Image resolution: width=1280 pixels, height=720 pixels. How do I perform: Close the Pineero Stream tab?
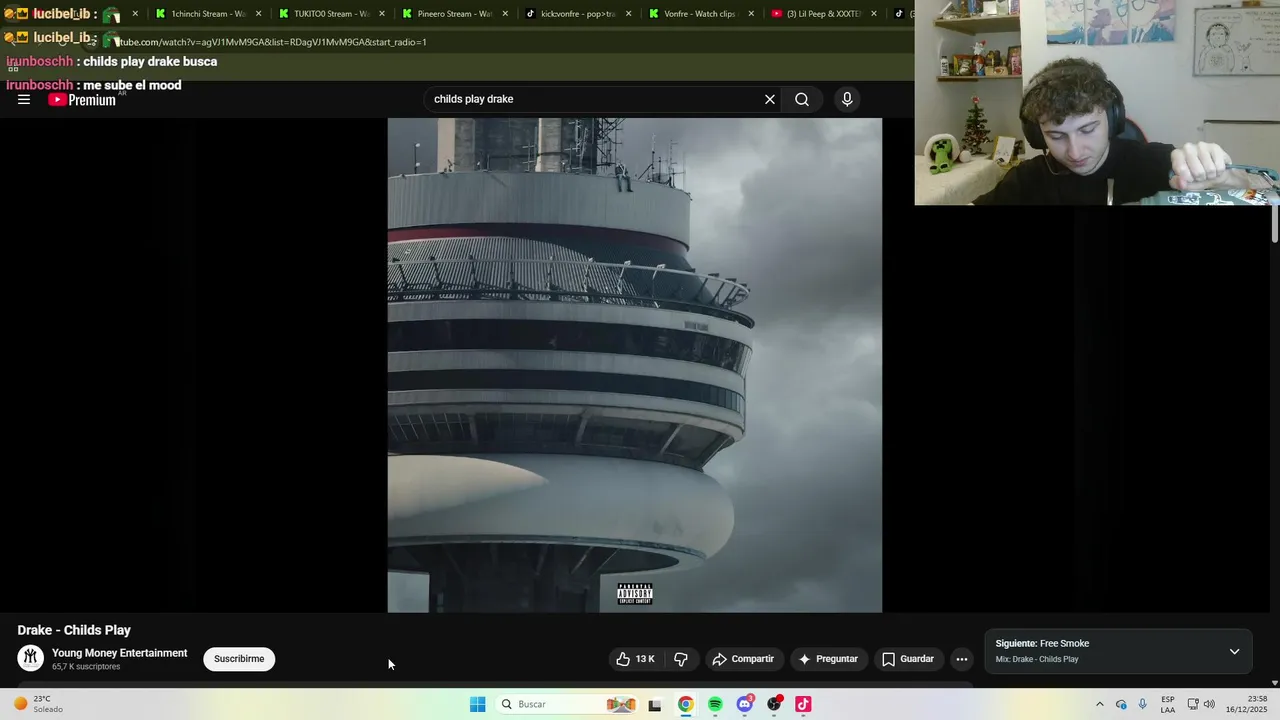click(x=504, y=14)
